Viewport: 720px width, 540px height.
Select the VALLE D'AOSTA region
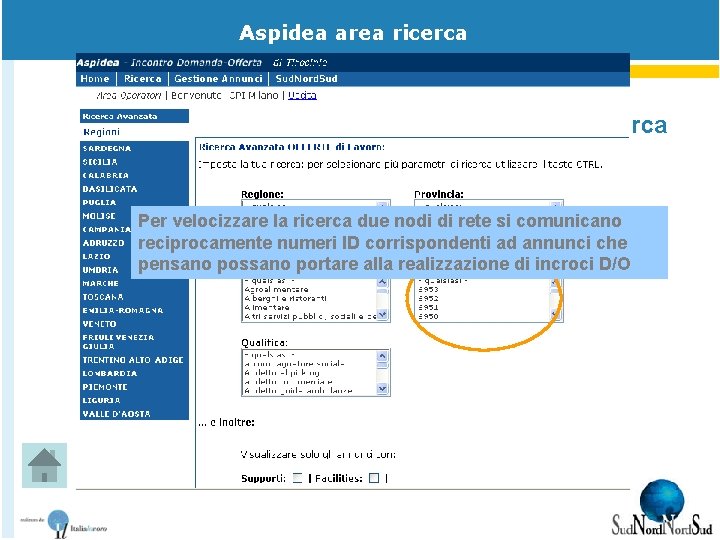[x=116, y=414]
